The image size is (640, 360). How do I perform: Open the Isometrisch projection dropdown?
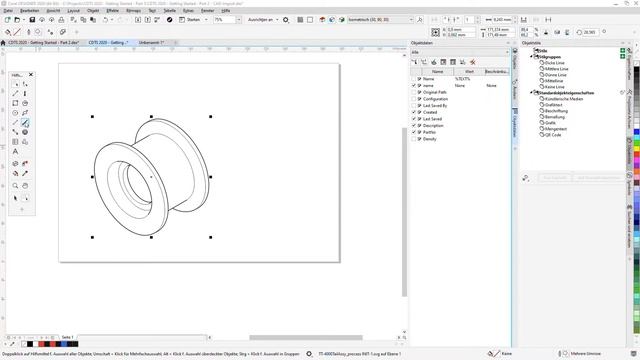pos(411,20)
